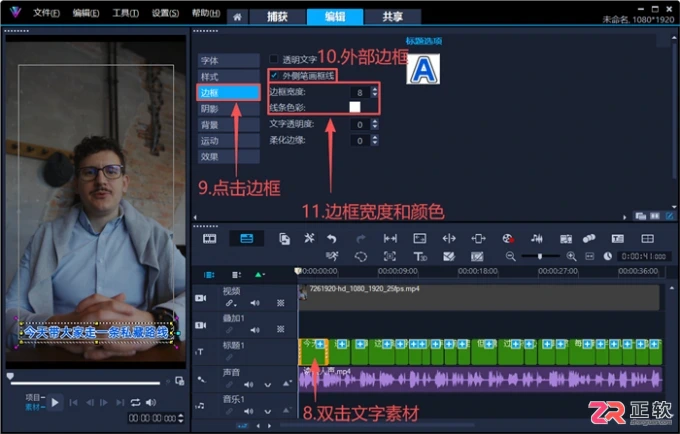
Task: Expand the 声音 track chevron
Action: (268, 385)
